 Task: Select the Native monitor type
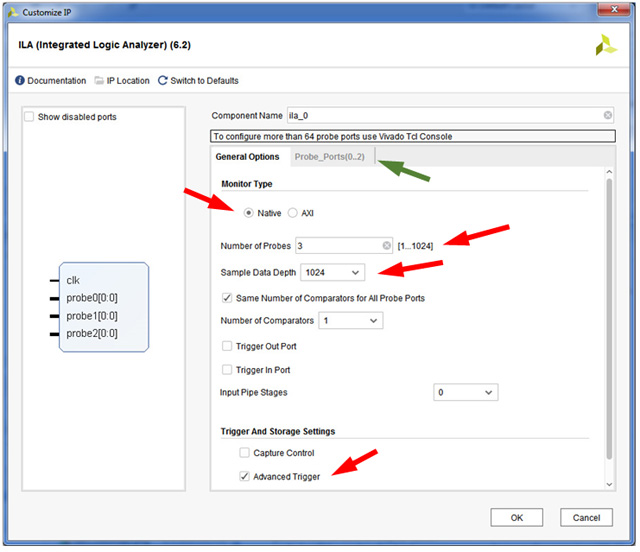coord(249,213)
